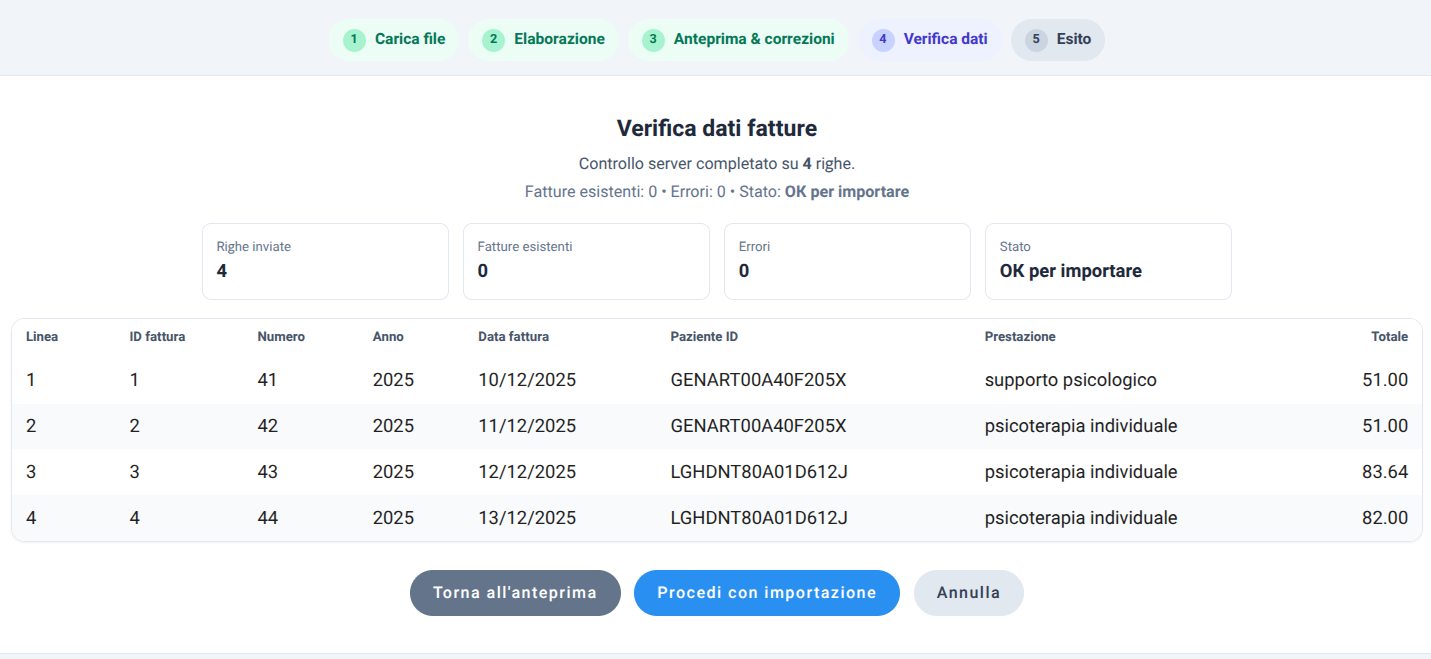
Task: Click 'Procedi con importazione' button
Action: pos(766,593)
